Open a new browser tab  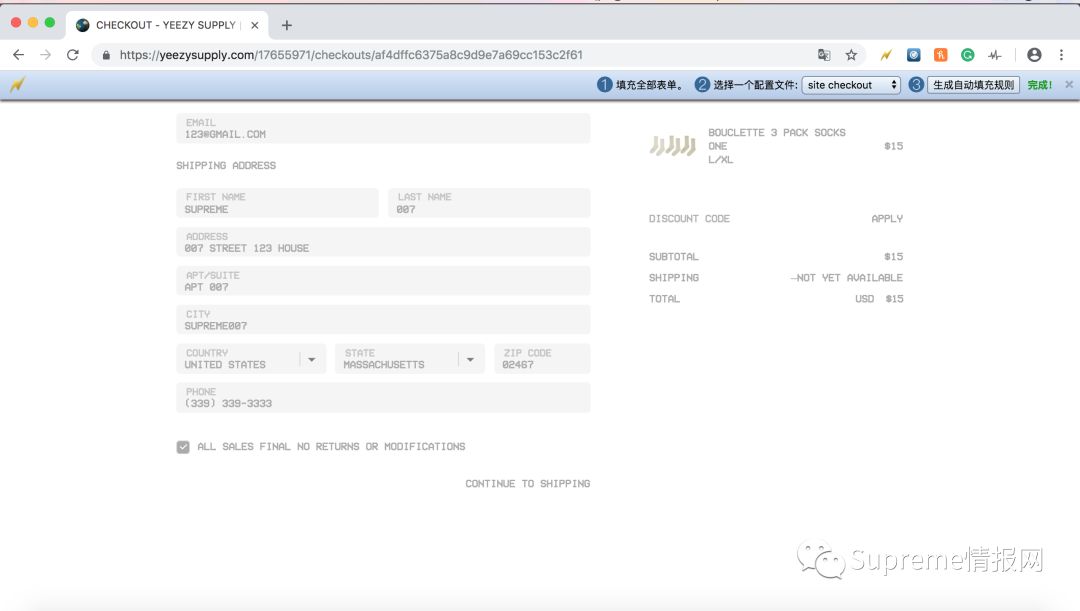287,25
